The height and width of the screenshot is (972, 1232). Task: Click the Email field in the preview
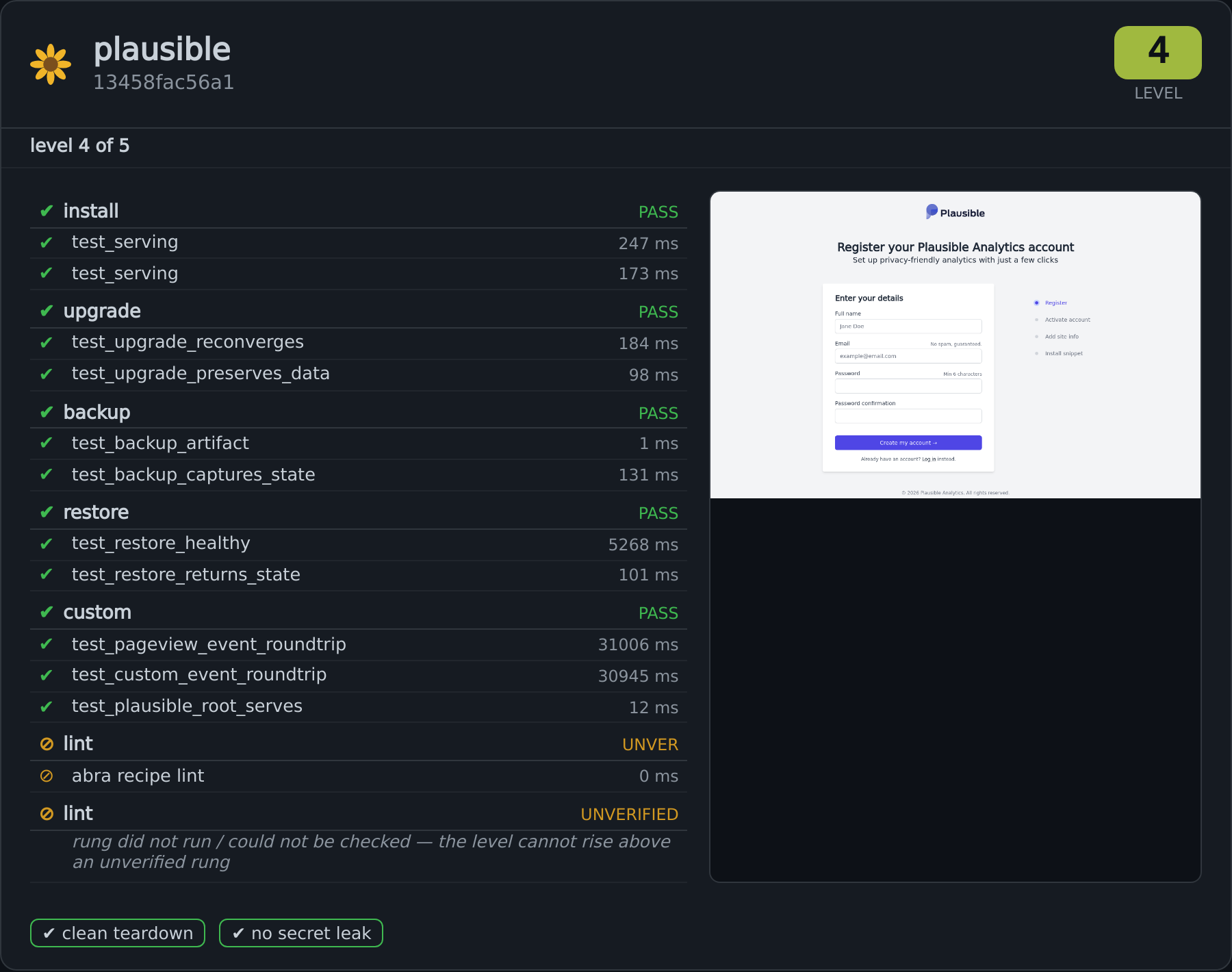[x=908, y=356]
